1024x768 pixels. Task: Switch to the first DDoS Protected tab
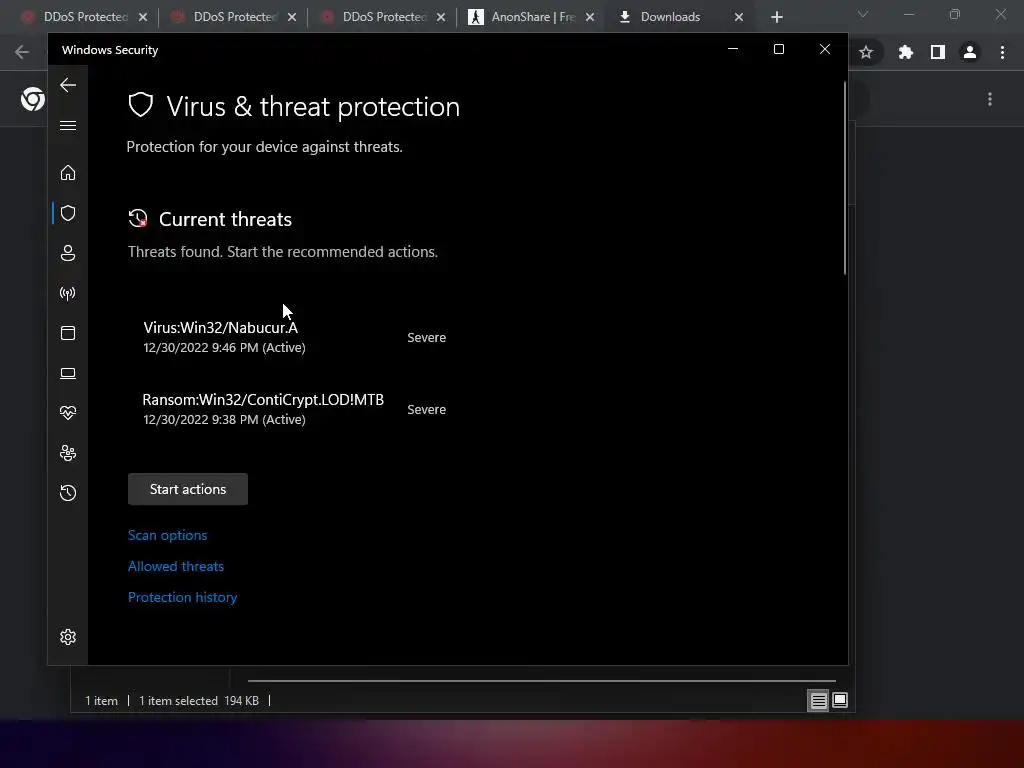pyautogui.click(x=86, y=17)
